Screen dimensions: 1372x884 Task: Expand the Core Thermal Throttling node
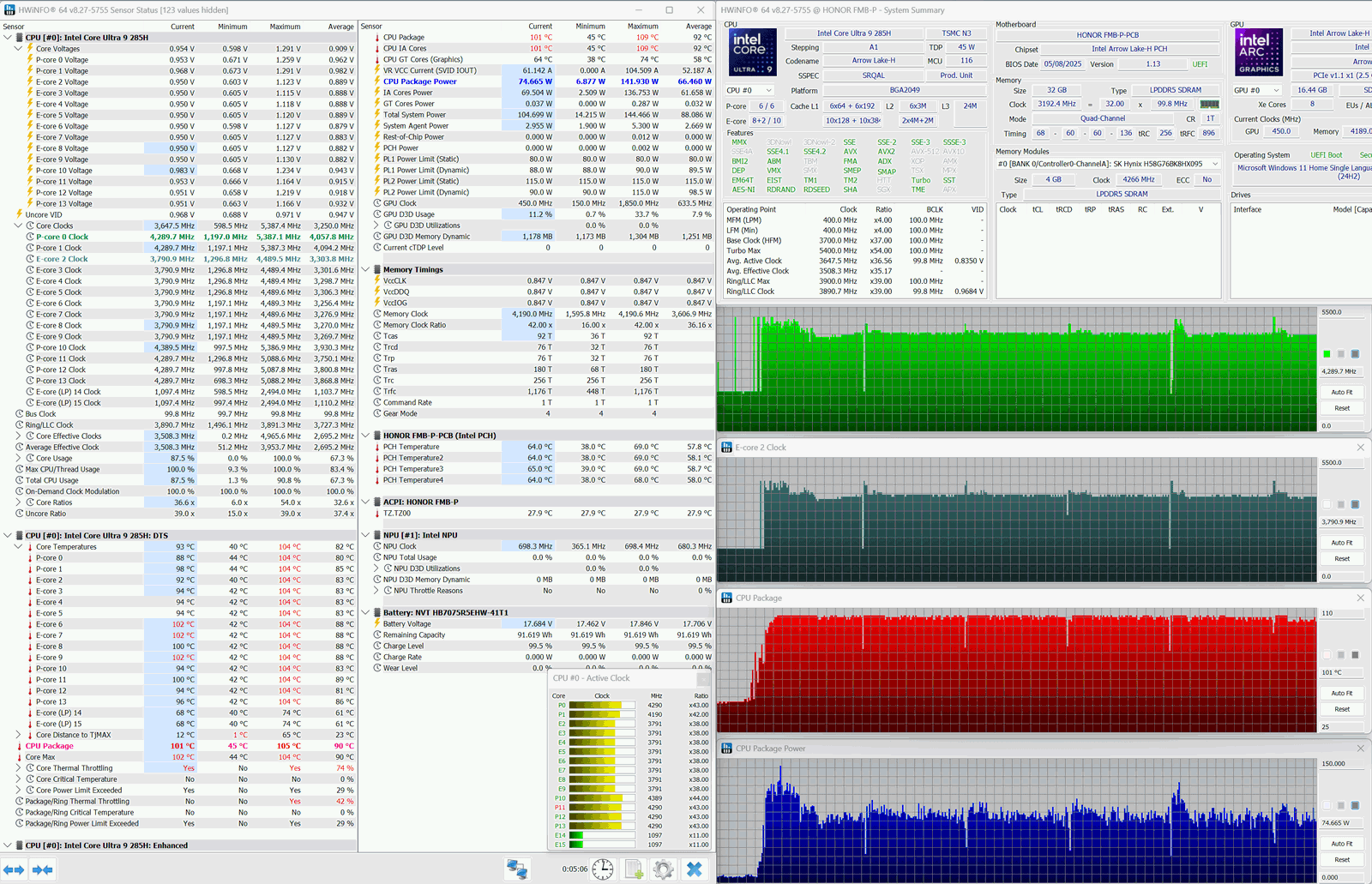click(19, 768)
